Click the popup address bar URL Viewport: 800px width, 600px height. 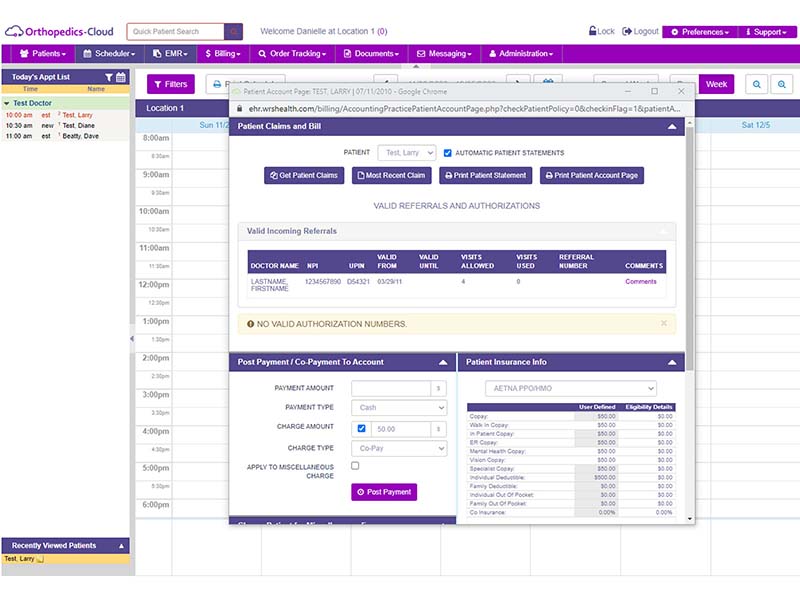point(464,109)
